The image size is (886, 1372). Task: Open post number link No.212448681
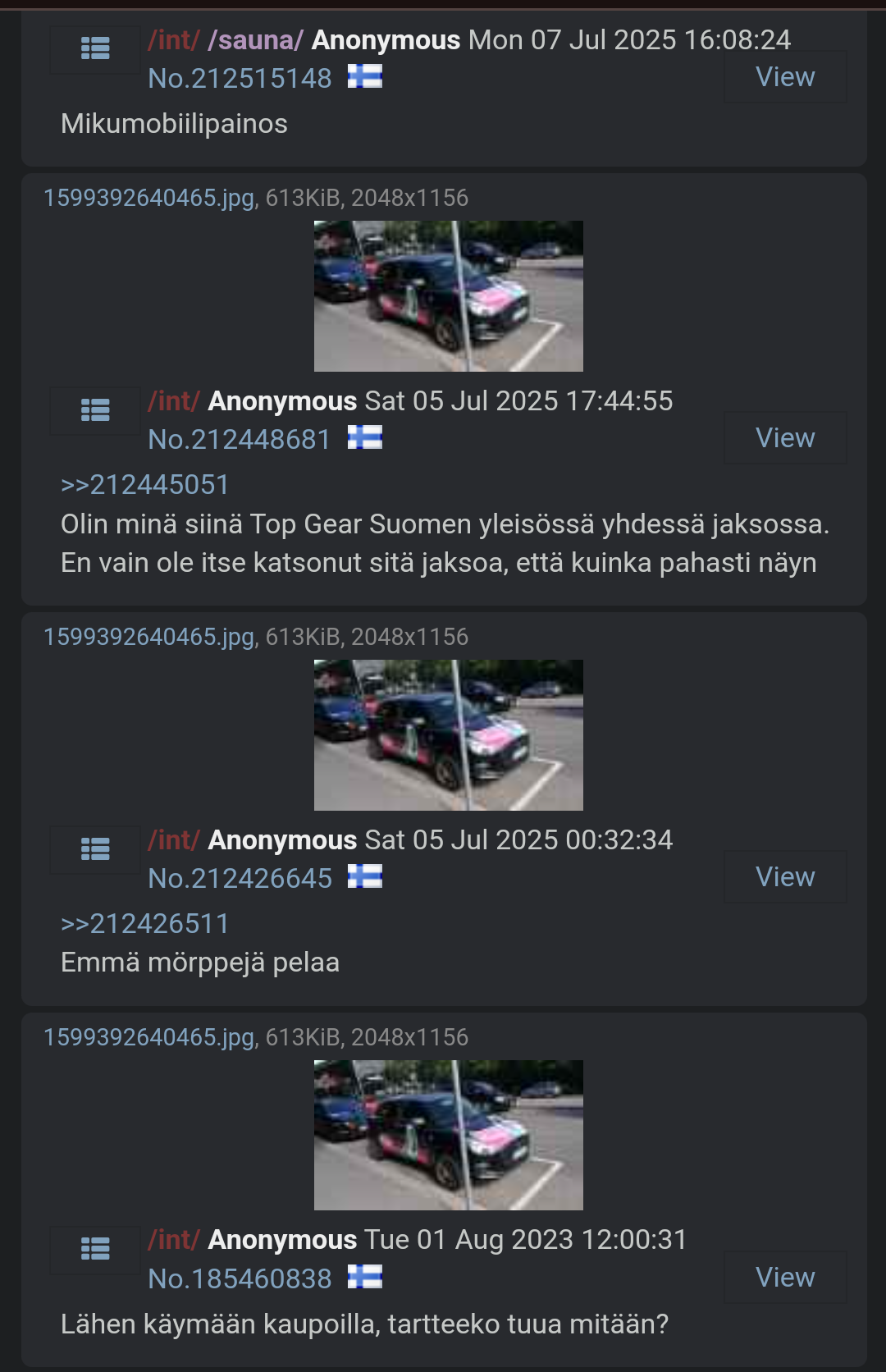click(x=240, y=440)
